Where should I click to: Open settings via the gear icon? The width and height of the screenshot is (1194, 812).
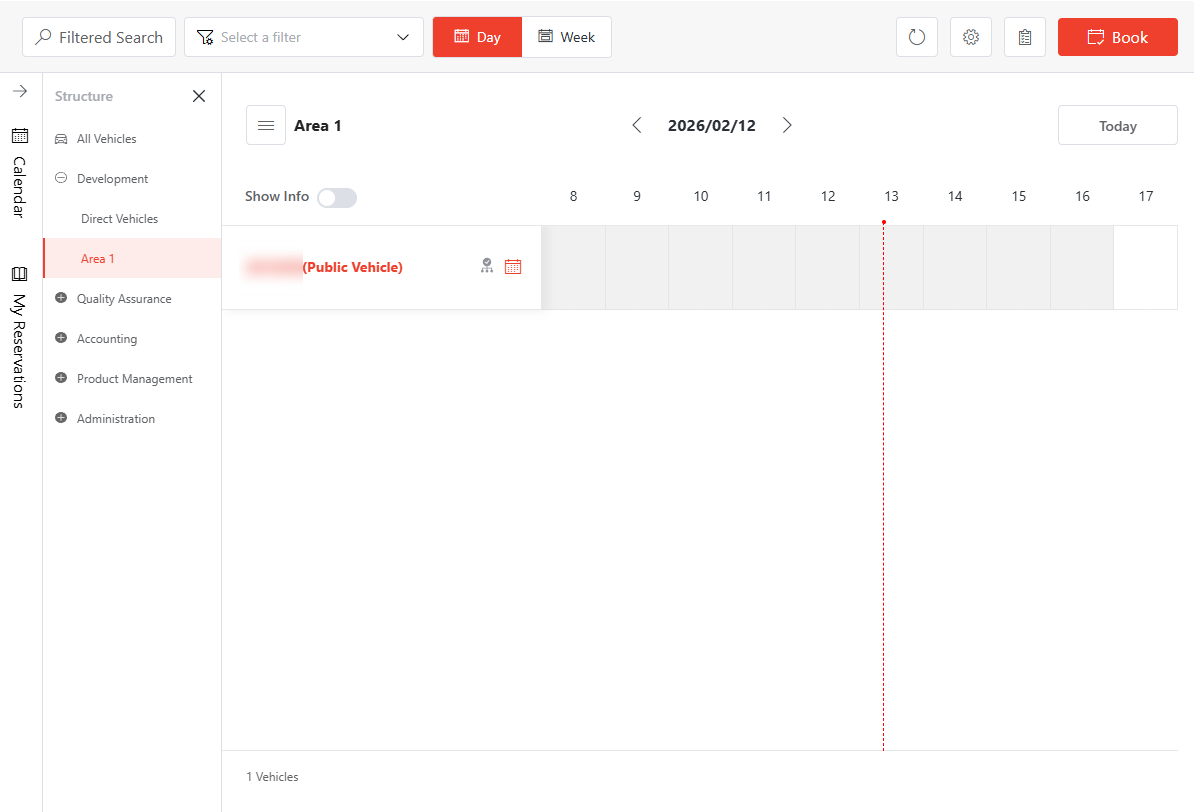[970, 38]
